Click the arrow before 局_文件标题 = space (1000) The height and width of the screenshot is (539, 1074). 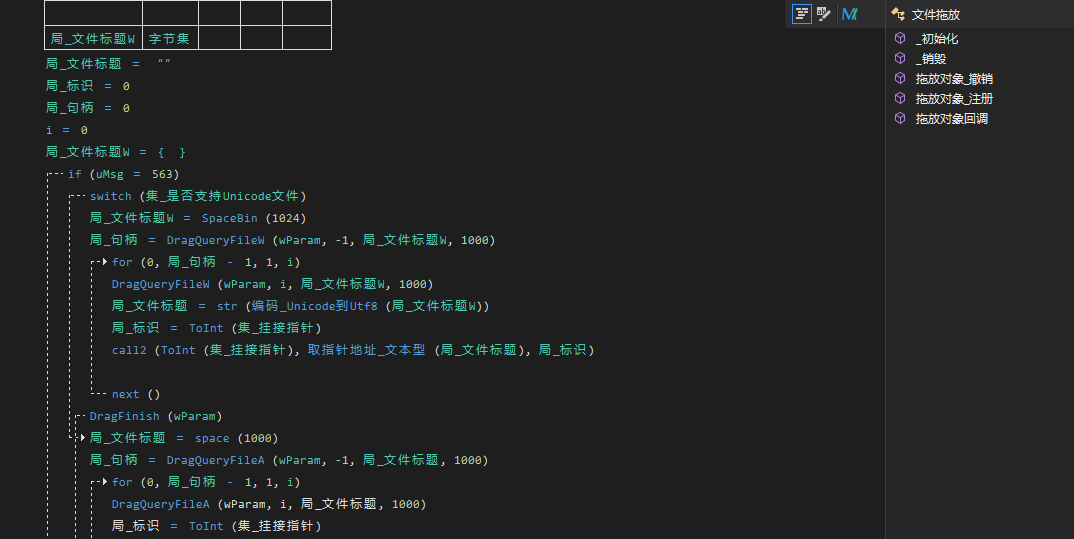[83, 438]
